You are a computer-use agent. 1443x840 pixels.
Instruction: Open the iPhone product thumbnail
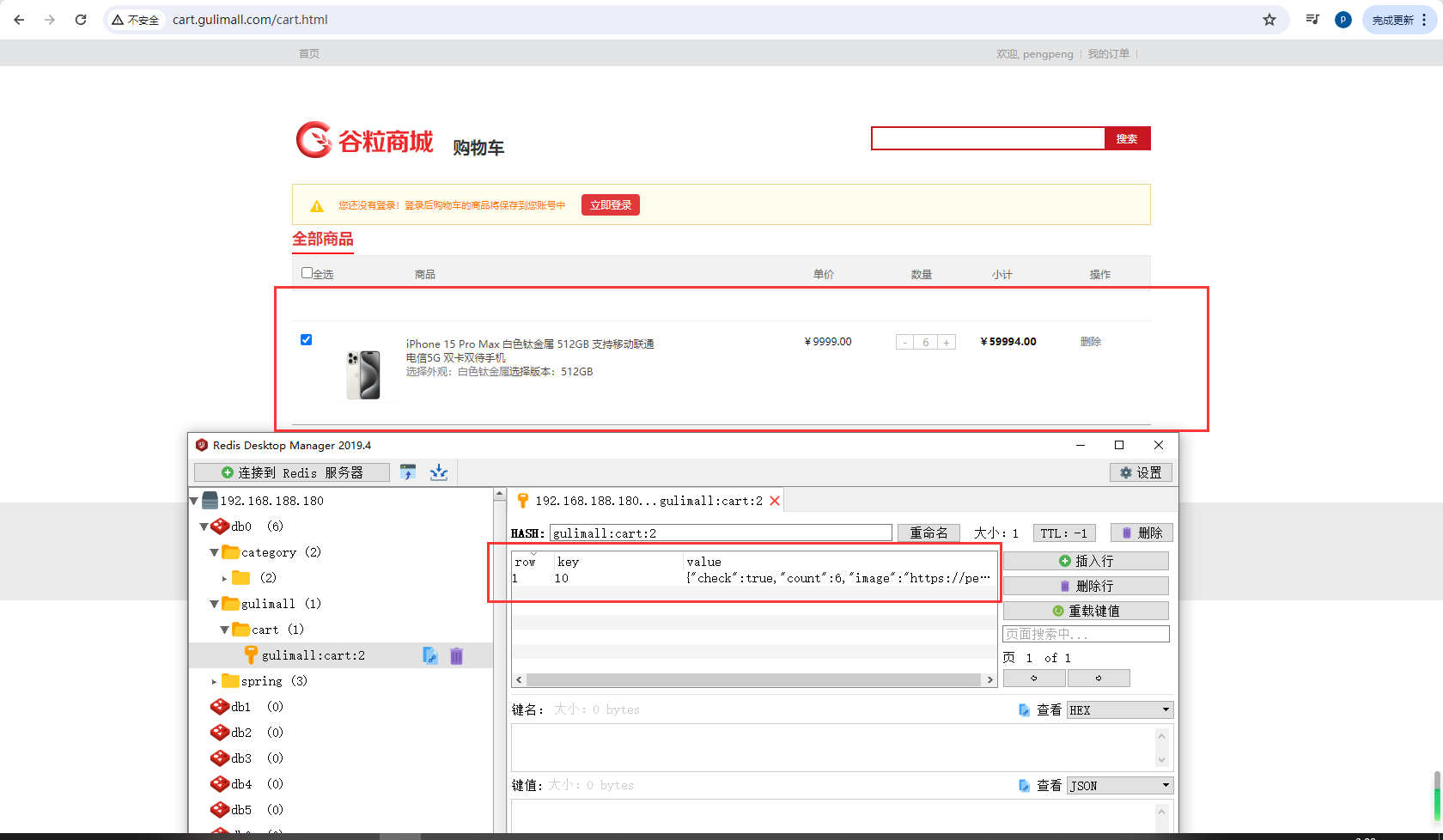[363, 374]
